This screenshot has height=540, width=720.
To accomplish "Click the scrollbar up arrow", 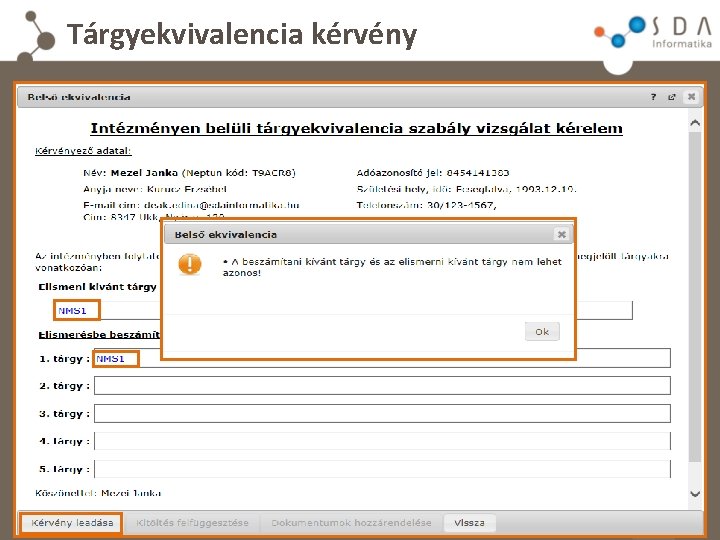I will pyautogui.click(x=695, y=123).
